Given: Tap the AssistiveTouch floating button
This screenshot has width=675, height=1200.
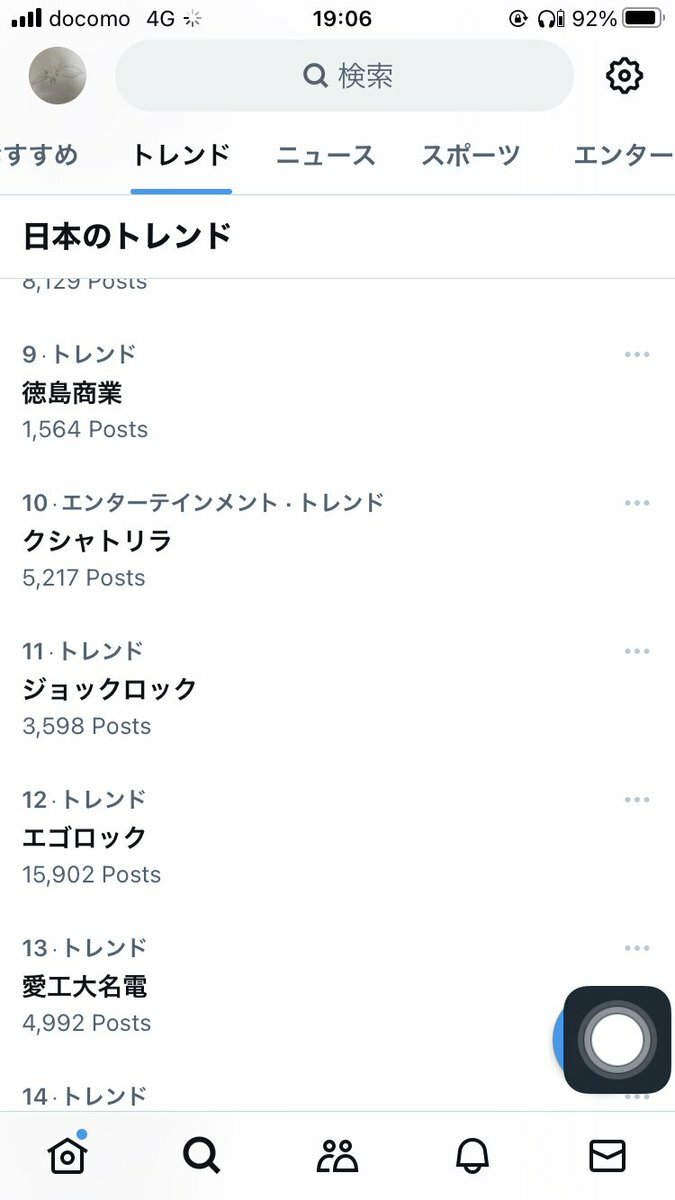Looking at the screenshot, I should pos(617,1040).
